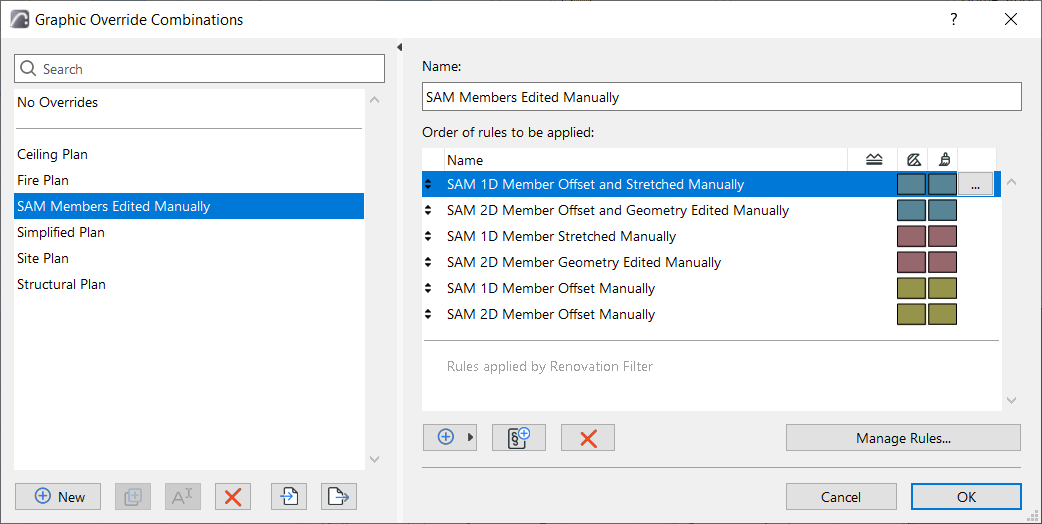Open the add existing rule dropdown
Image resolution: width=1042 pixels, height=524 pixels.
pyautogui.click(x=450, y=438)
